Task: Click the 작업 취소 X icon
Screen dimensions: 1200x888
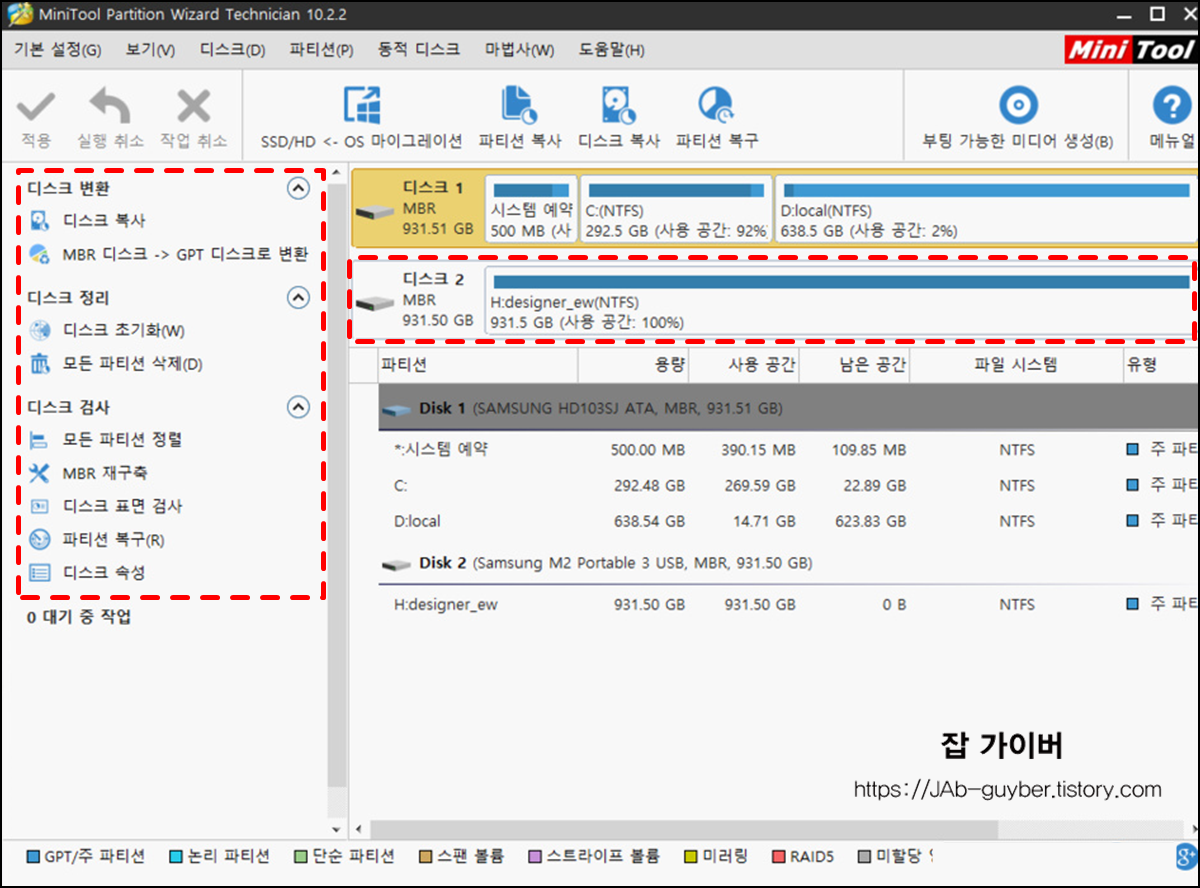Action: pyautogui.click(x=193, y=106)
